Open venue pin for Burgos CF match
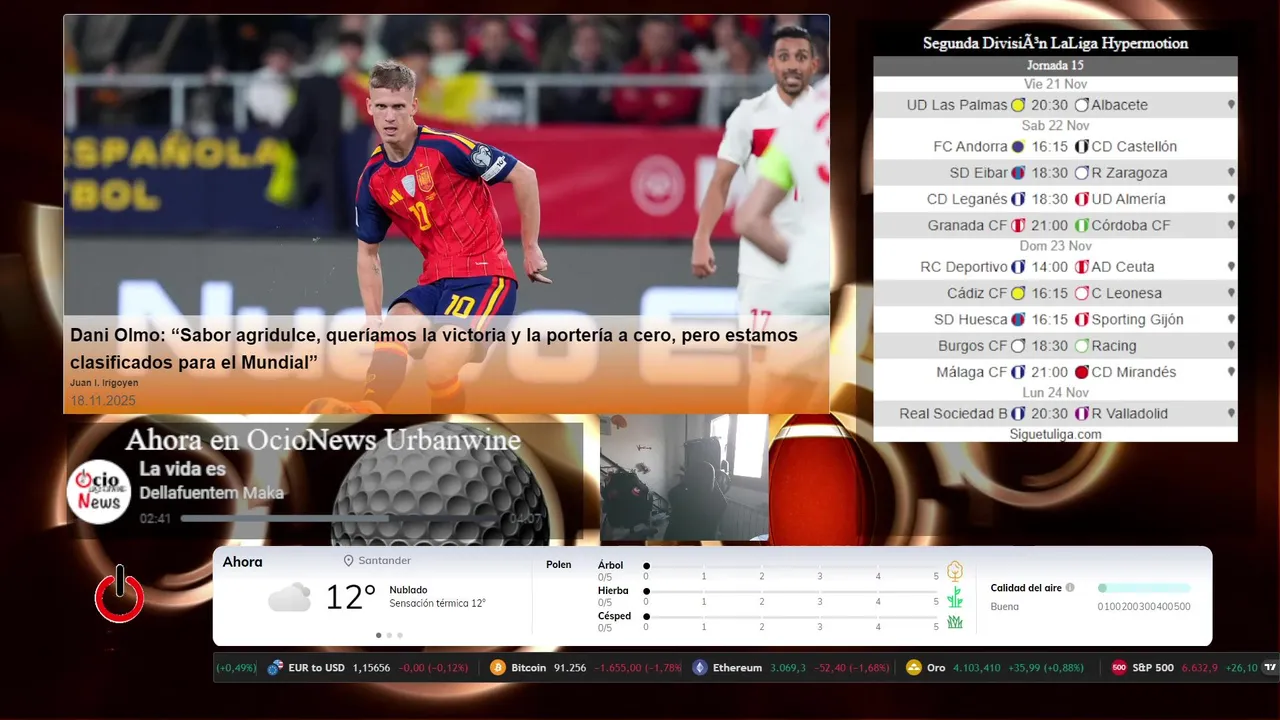 [x=1231, y=346]
